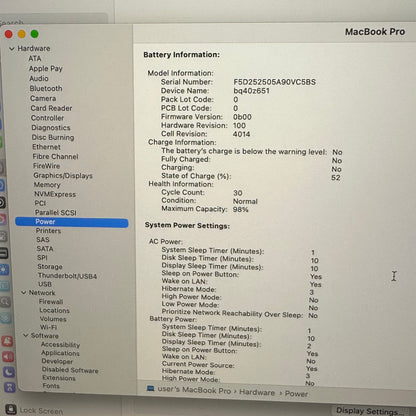Select Controller in the sidebar
Image resolution: width=416 pixels, height=416 pixels.
pos(47,118)
